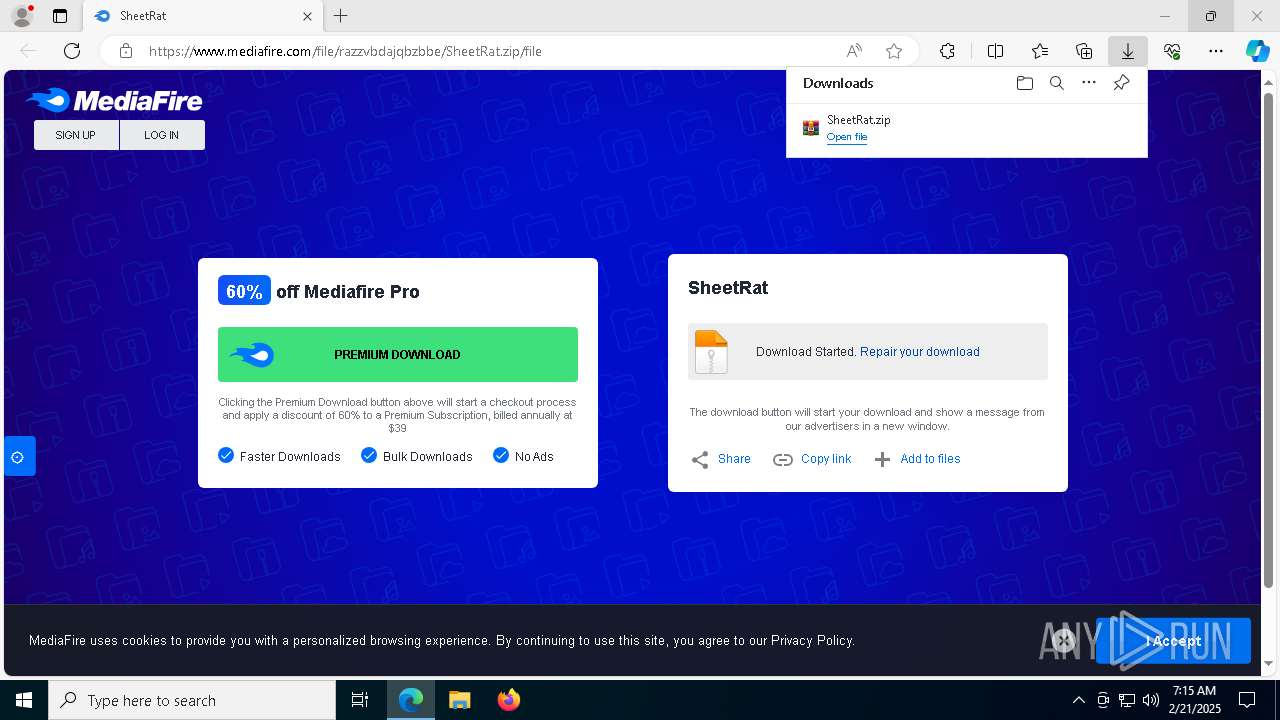Image resolution: width=1280 pixels, height=720 pixels.
Task: Accept the cookie notice
Action: (1173, 641)
